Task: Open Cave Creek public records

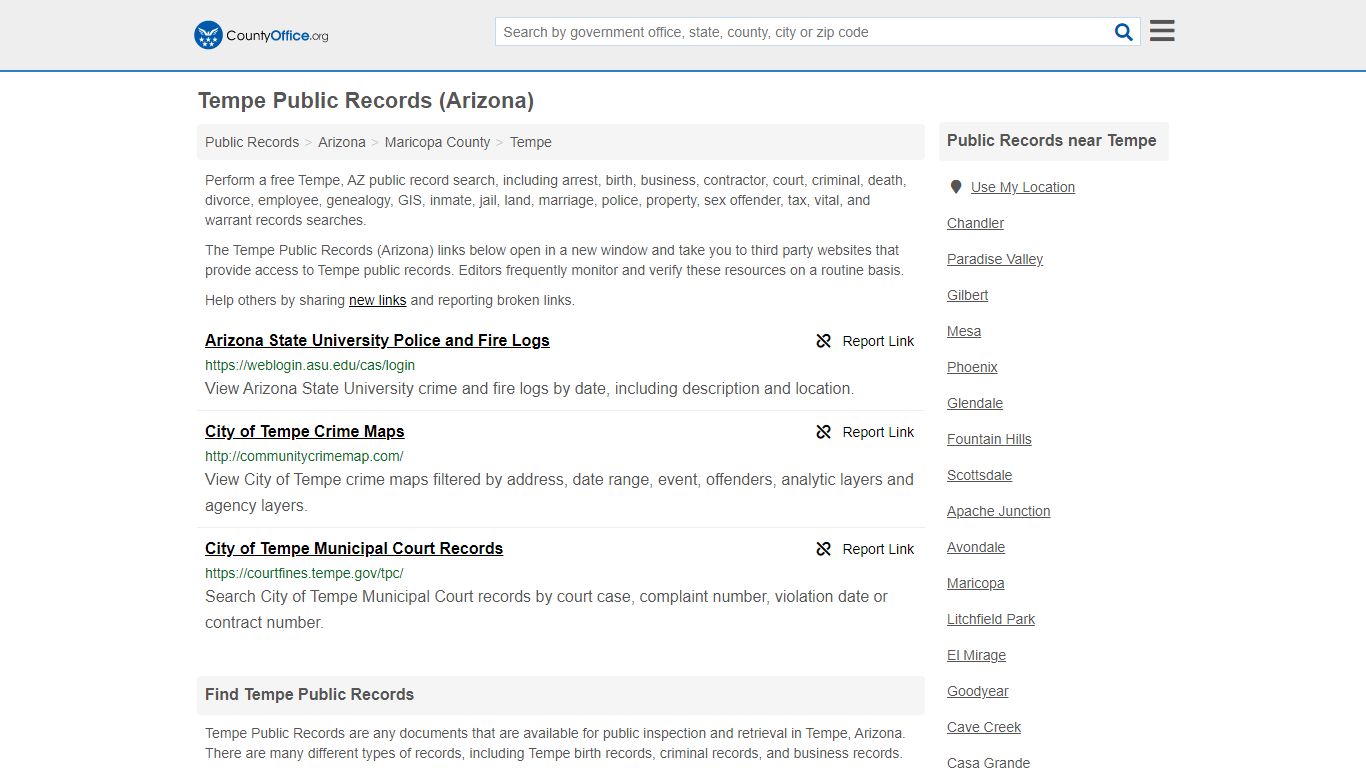Action: pos(984,727)
